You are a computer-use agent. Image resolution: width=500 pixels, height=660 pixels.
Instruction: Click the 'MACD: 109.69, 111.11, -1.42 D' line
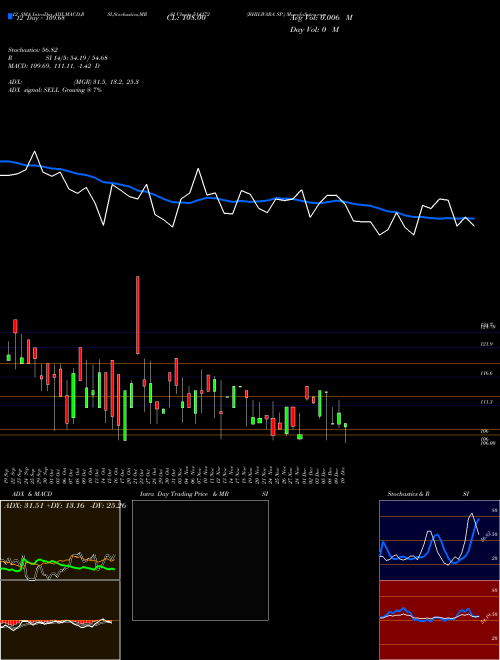pos(54,66)
